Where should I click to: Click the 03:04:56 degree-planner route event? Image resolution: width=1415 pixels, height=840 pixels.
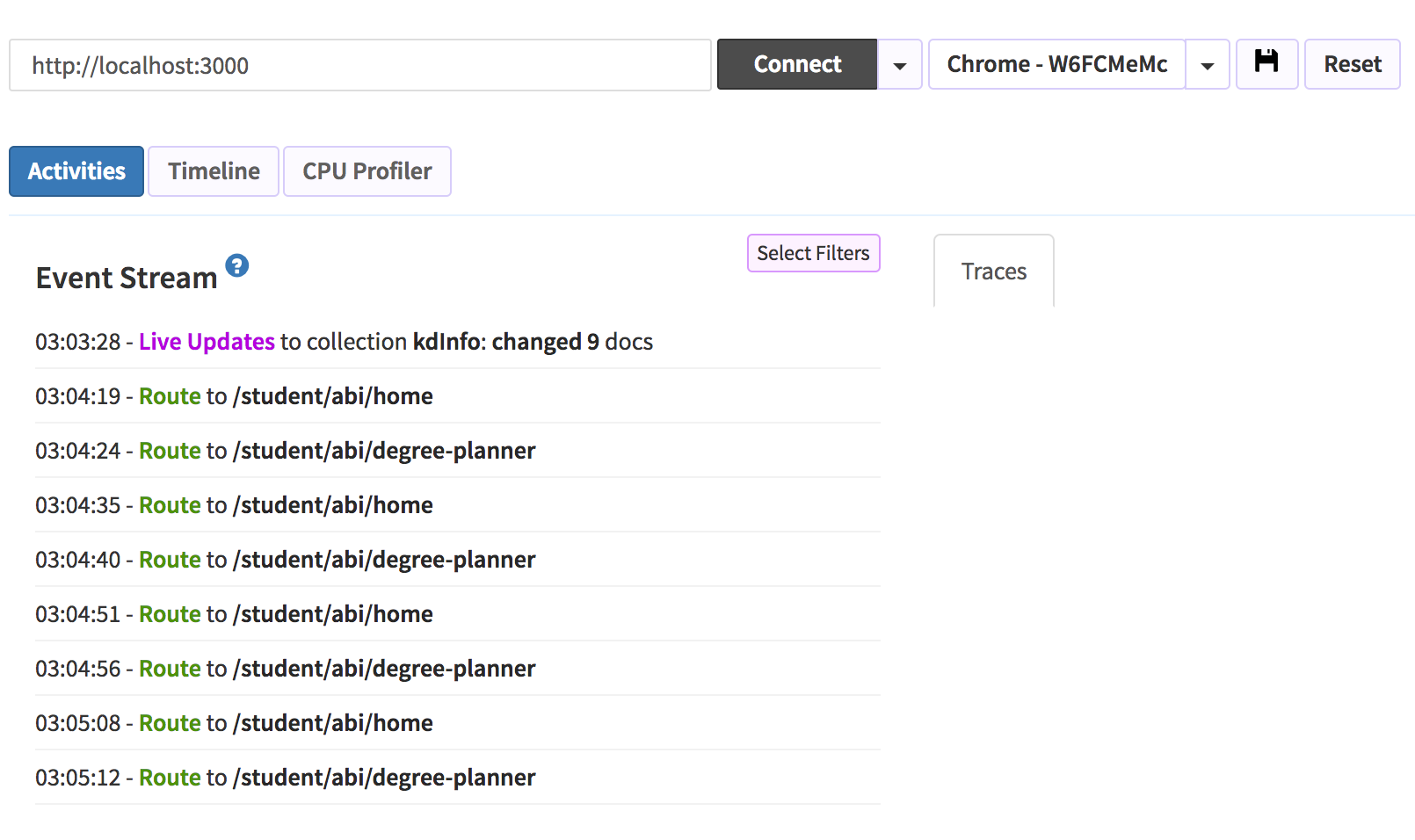click(x=285, y=669)
